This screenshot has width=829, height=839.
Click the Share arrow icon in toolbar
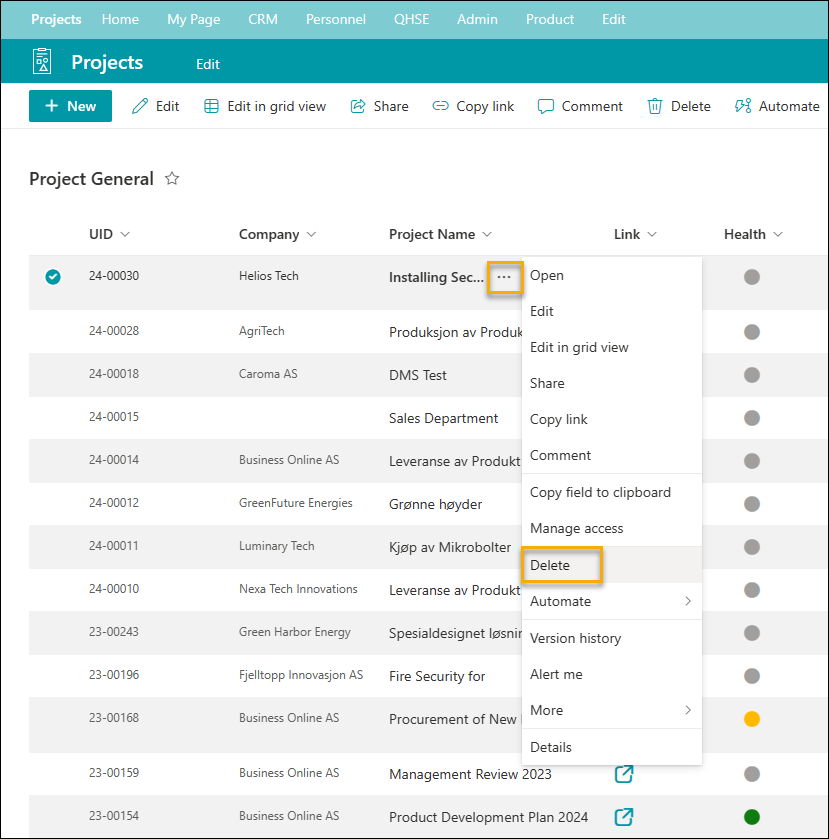point(358,106)
